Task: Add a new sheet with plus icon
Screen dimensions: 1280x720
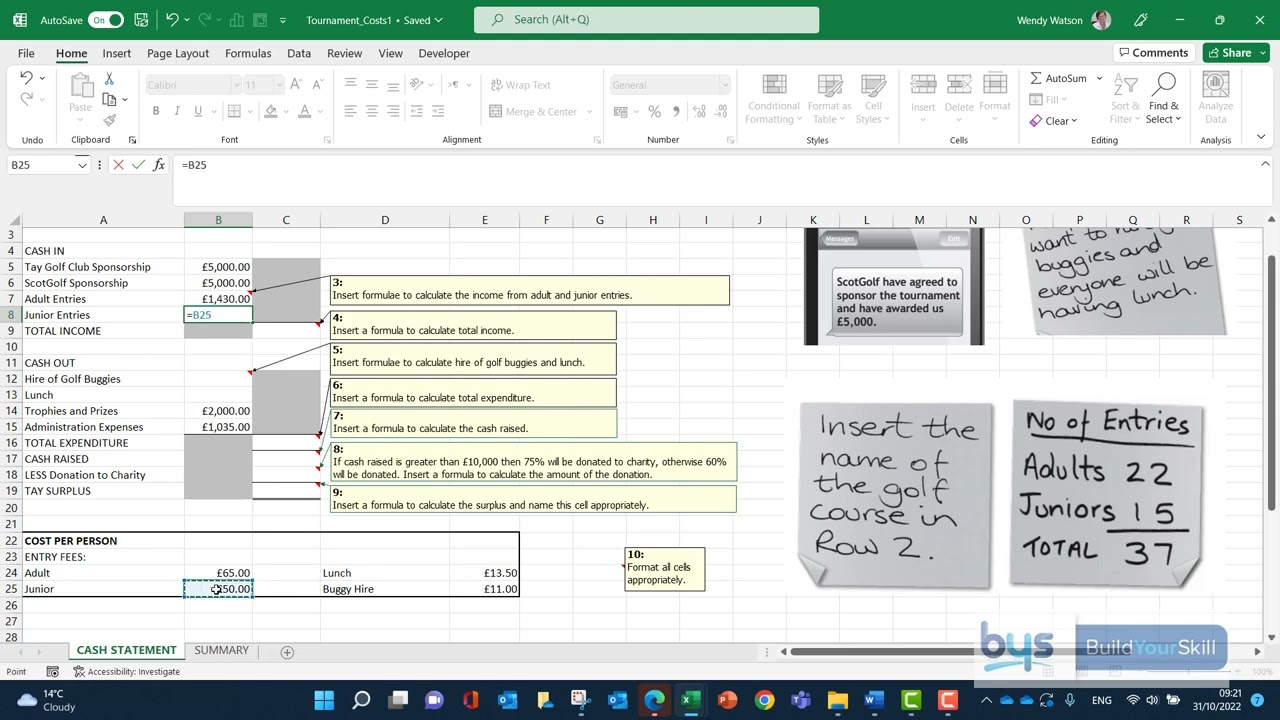Action: point(287,652)
